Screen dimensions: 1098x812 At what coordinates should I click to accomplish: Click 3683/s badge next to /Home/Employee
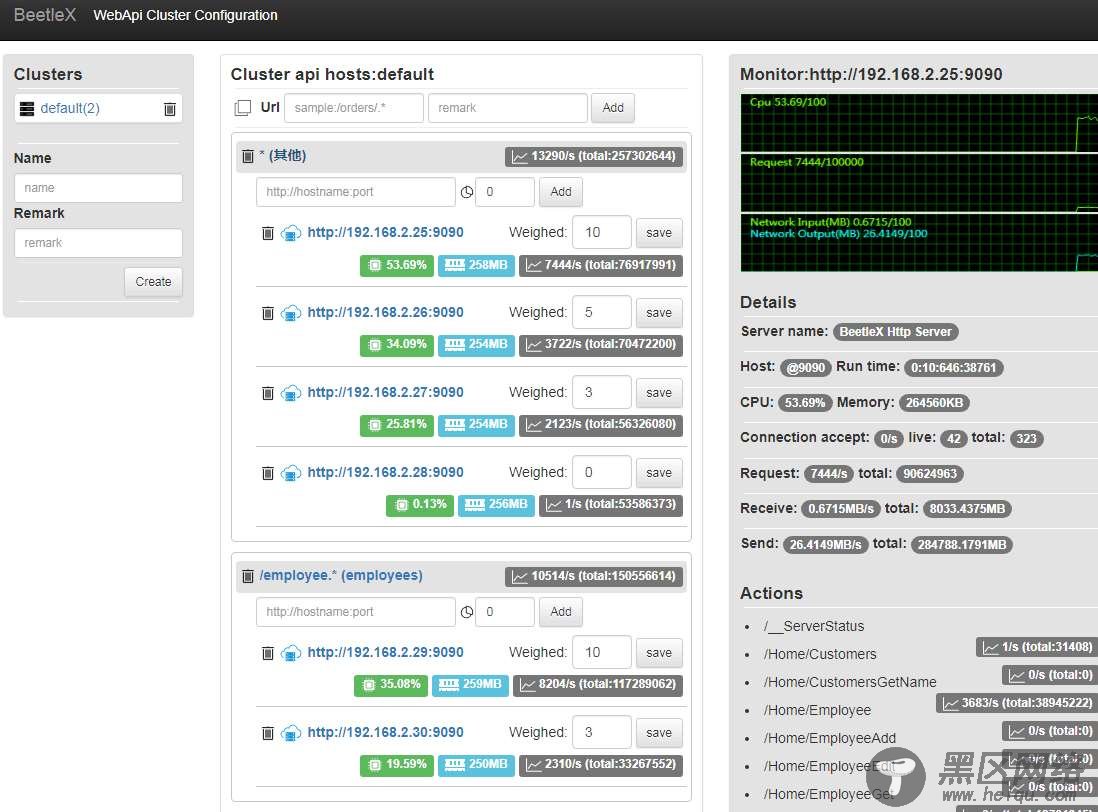pyautogui.click(x=1017, y=703)
